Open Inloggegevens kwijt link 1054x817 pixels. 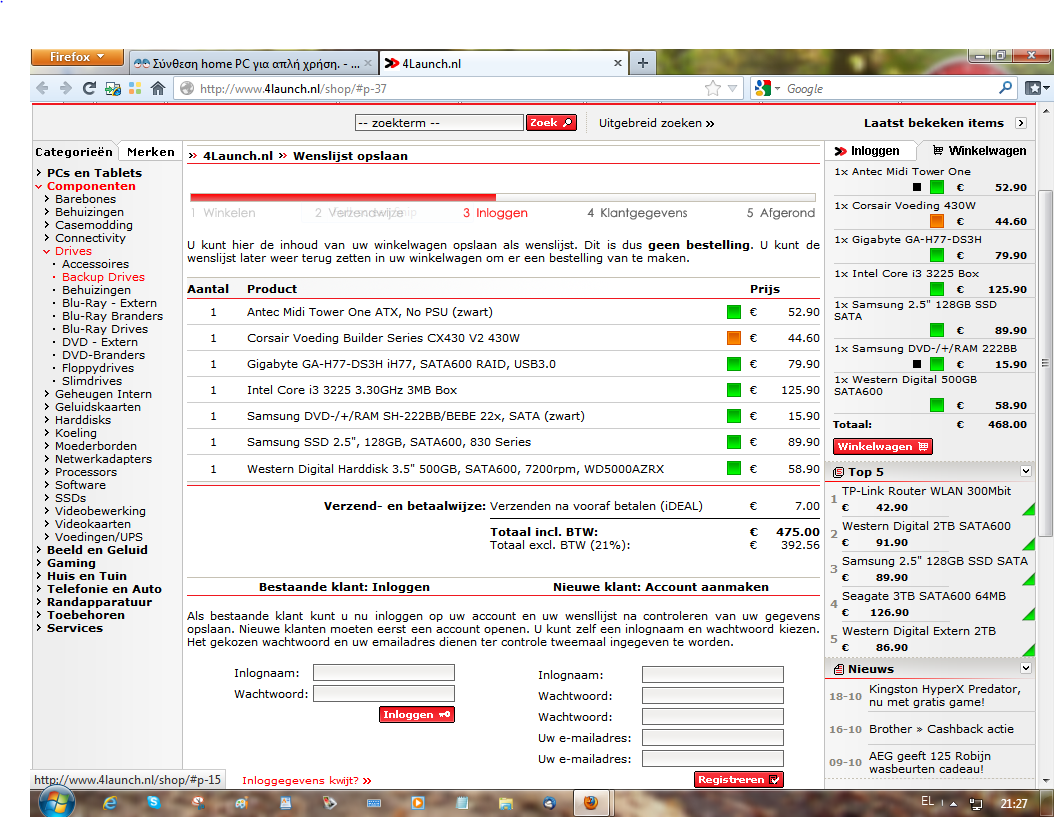coord(307,781)
